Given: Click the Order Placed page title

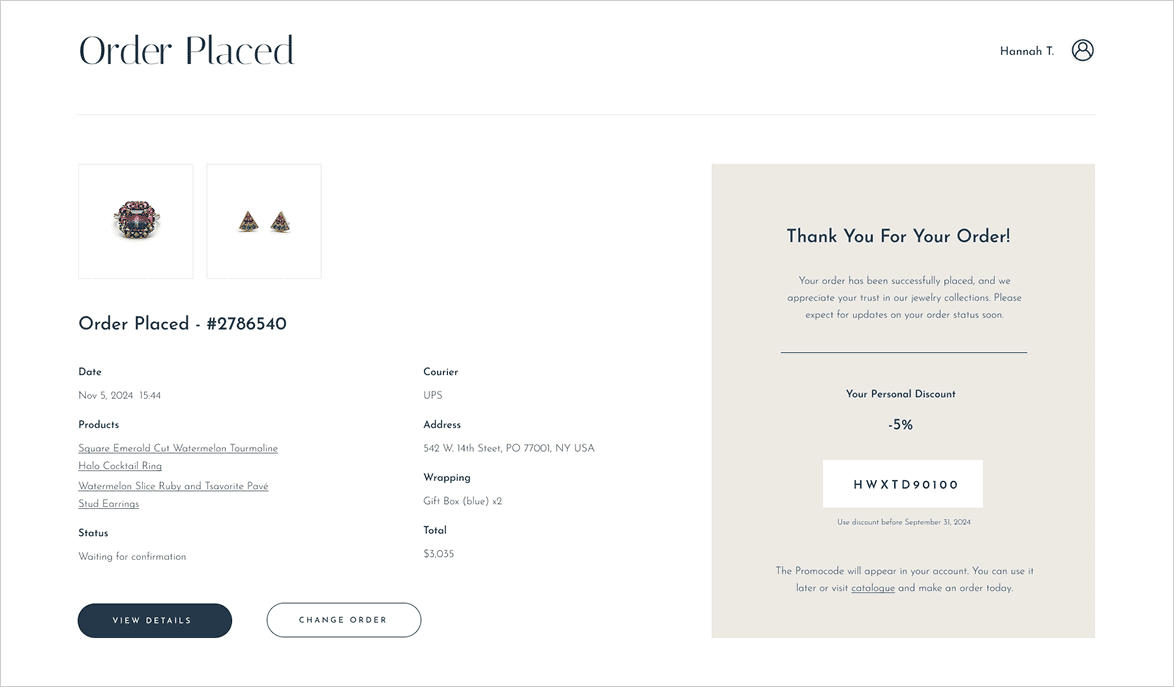Looking at the screenshot, I should pyautogui.click(x=186, y=51).
